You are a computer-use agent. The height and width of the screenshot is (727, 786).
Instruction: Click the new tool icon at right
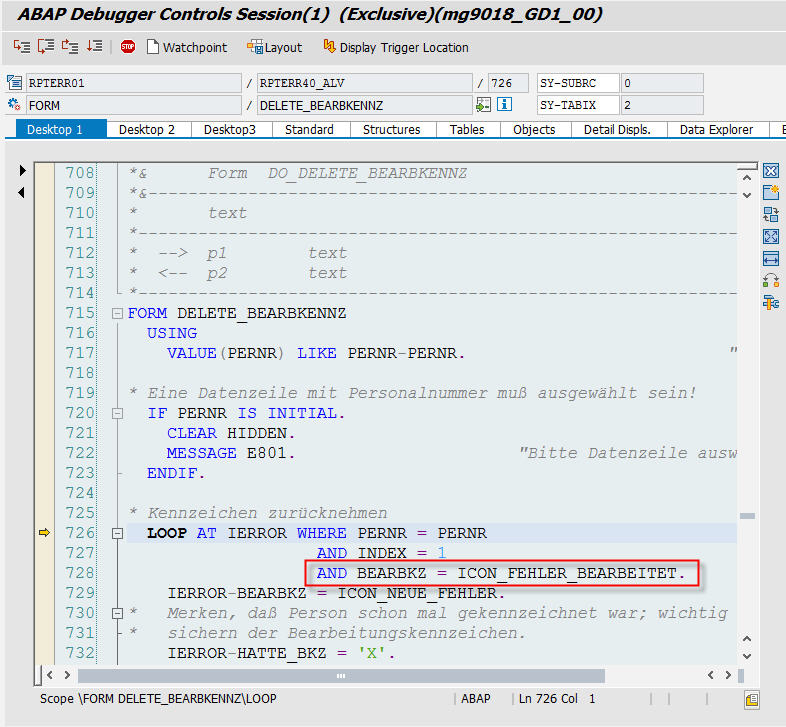click(770, 192)
